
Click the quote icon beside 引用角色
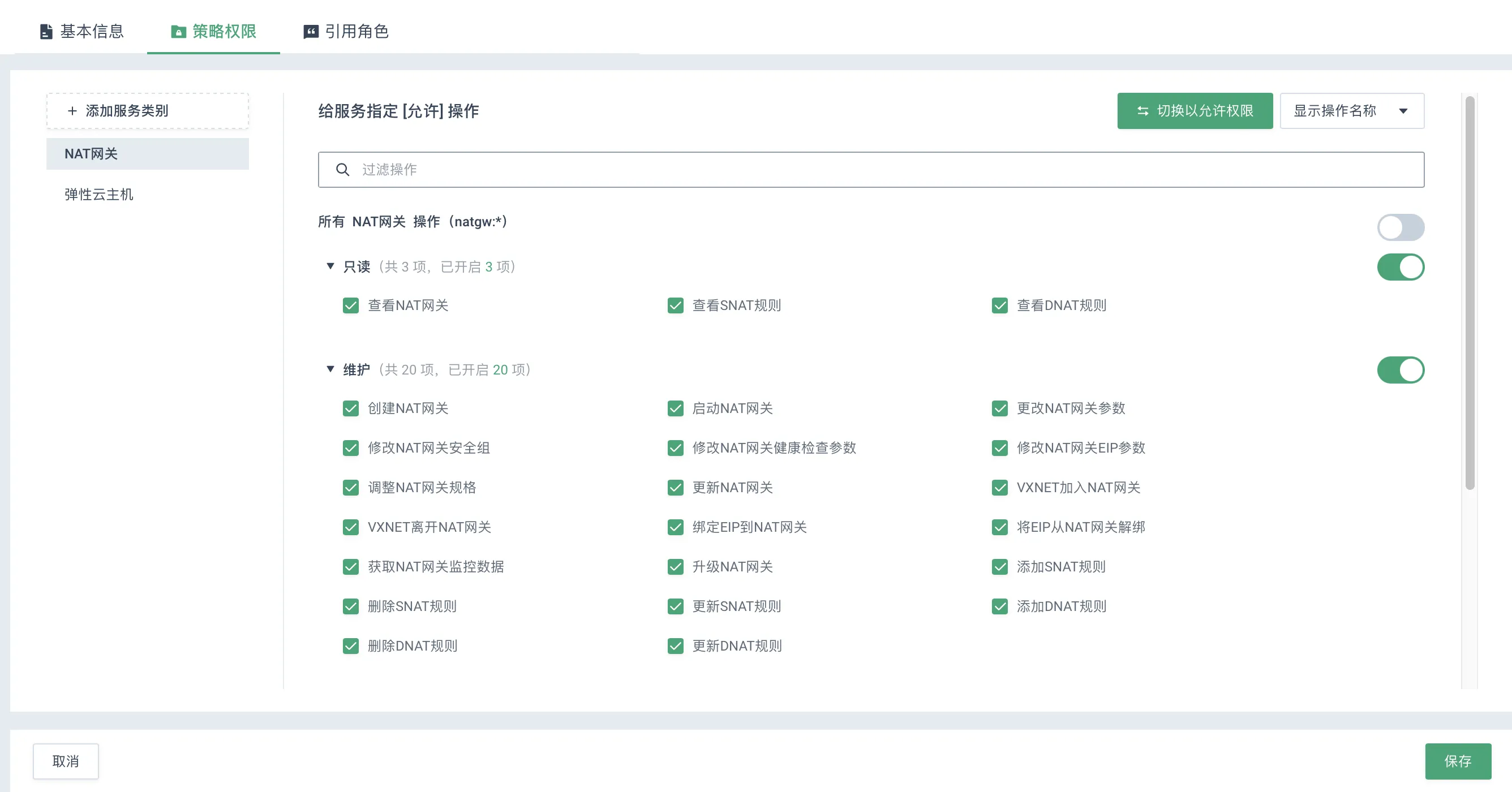311,32
